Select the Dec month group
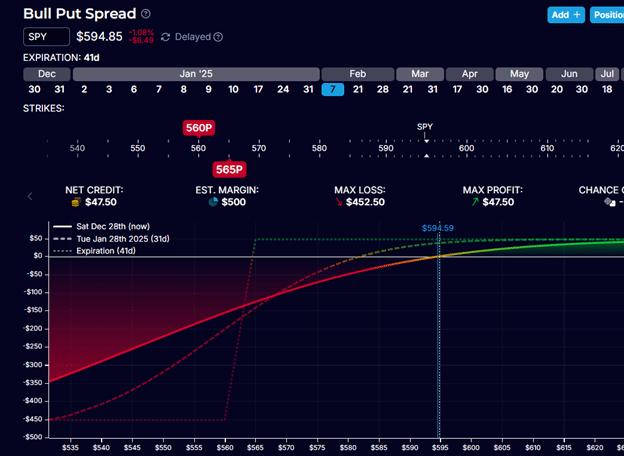 [47, 74]
